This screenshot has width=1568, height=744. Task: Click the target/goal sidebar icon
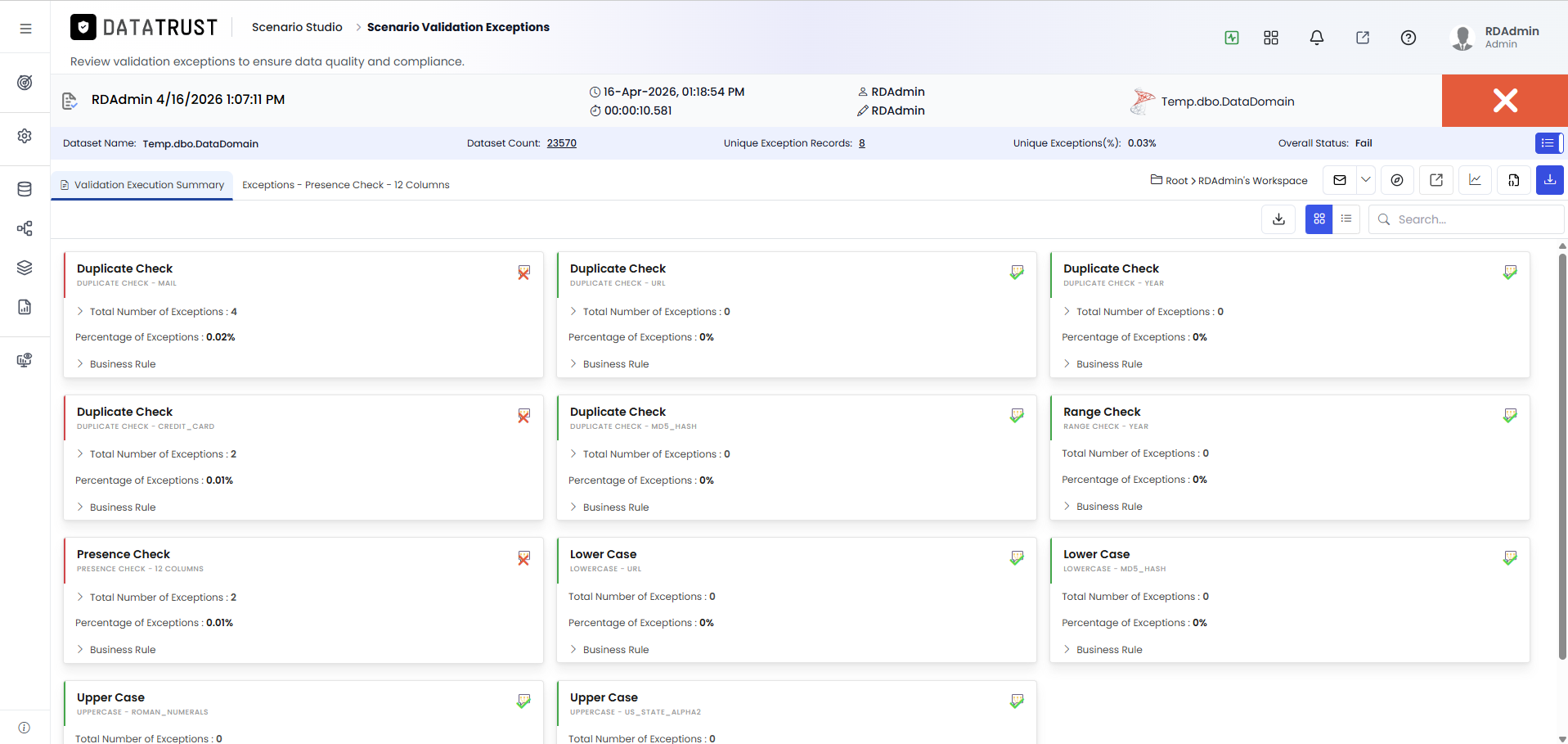tap(25, 83)
